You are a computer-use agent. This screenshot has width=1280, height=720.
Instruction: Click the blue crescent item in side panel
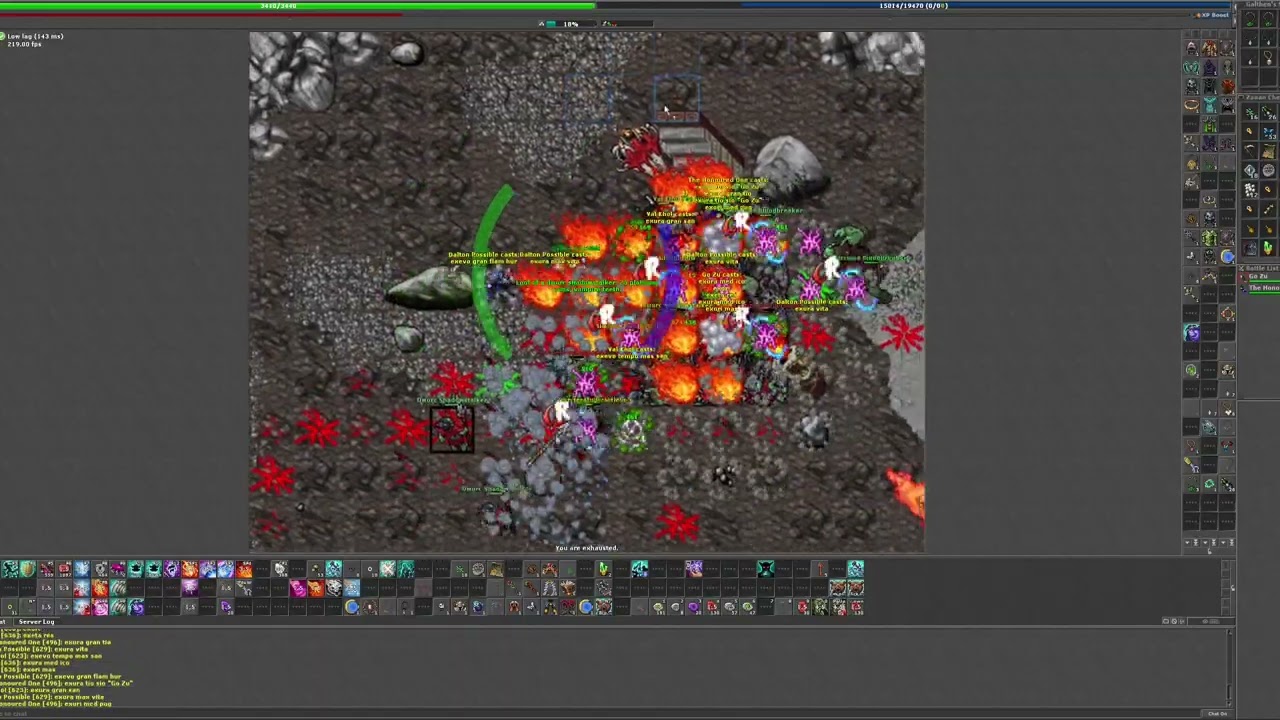(x=1228, y=255)
